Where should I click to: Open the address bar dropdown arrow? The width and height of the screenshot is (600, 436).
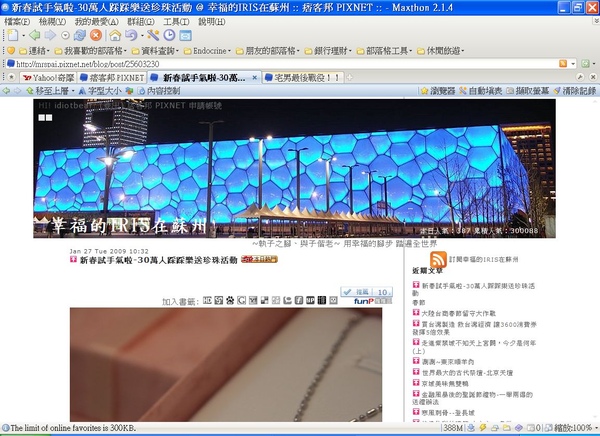tap(573, 64)
